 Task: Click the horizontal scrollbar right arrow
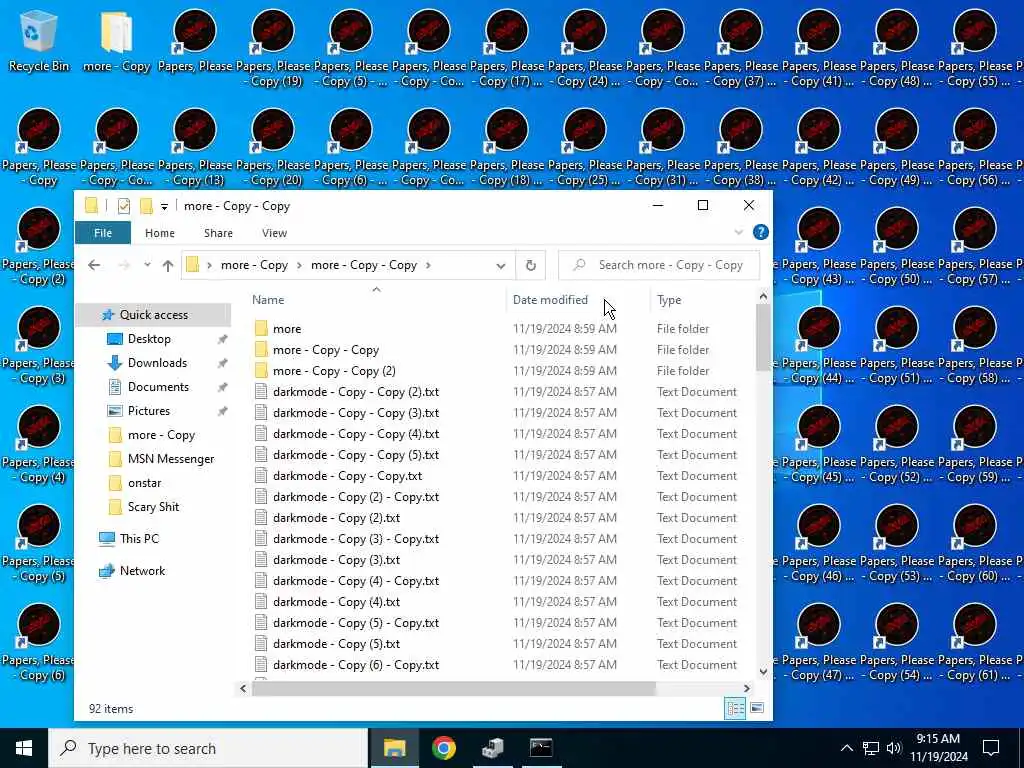click(x=746, y=688)
